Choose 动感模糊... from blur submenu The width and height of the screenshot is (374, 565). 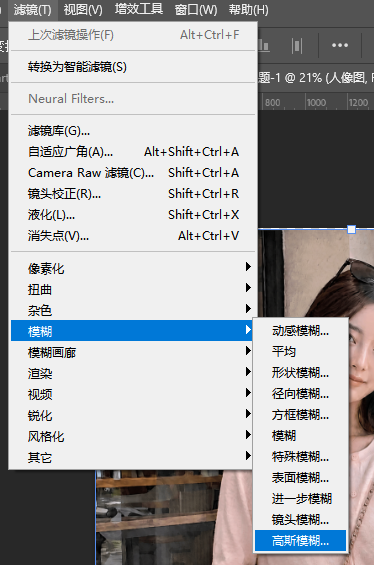300,330
